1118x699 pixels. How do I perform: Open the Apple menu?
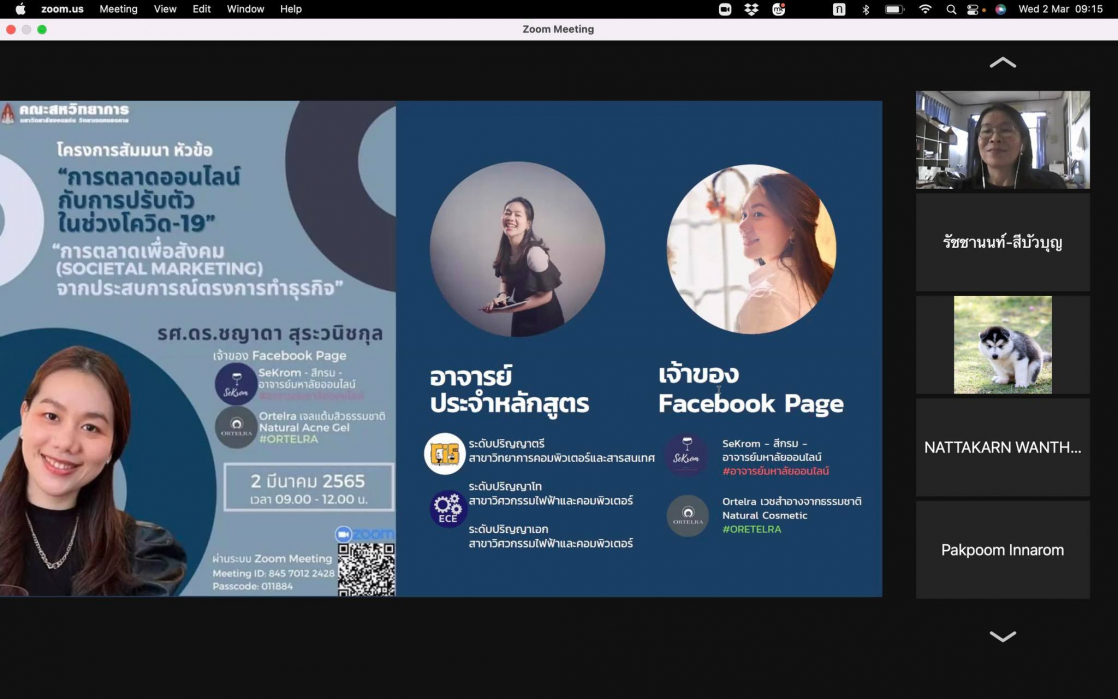click(x=20, y=9)
